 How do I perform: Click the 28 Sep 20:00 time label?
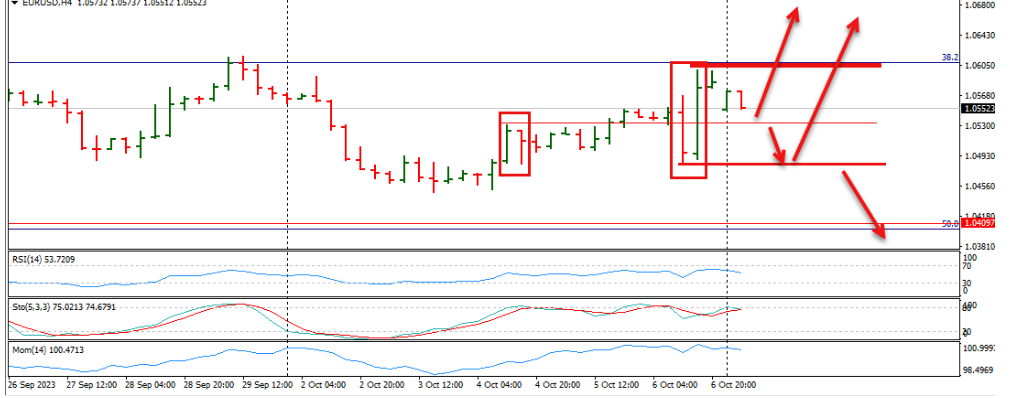click(209, 385)
